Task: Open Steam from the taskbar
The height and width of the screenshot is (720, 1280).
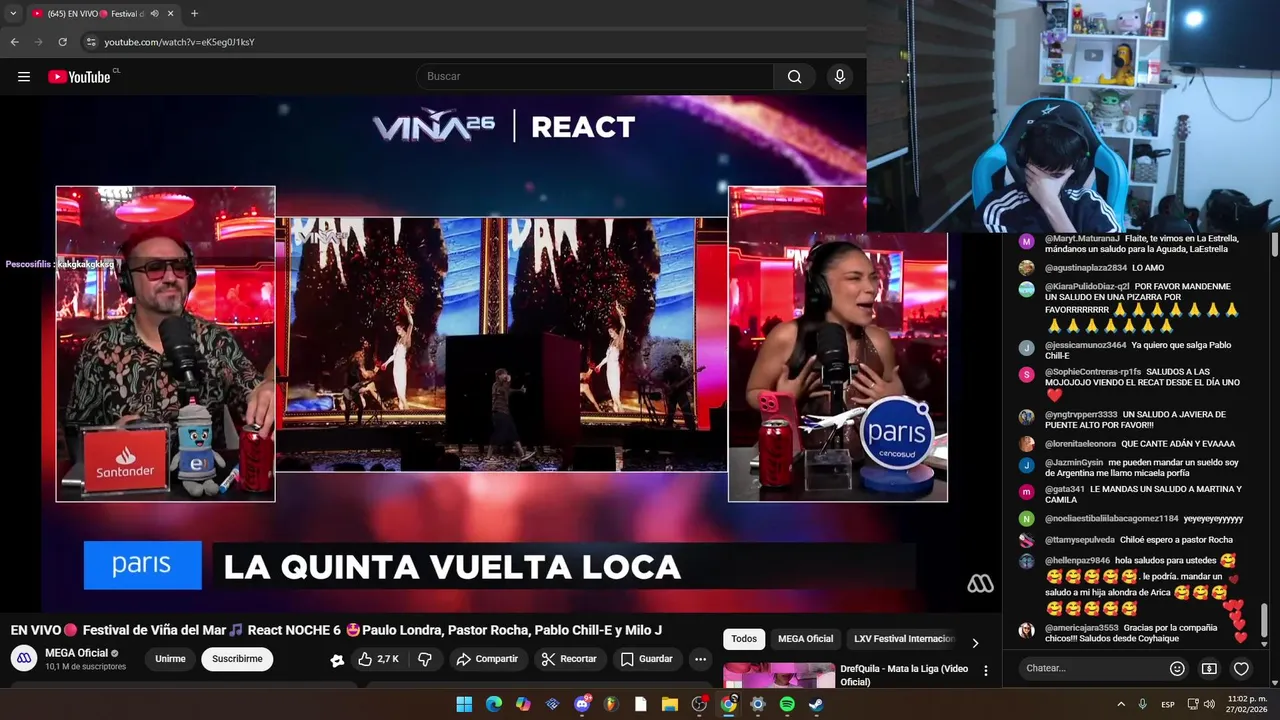Action: (816, 704)
